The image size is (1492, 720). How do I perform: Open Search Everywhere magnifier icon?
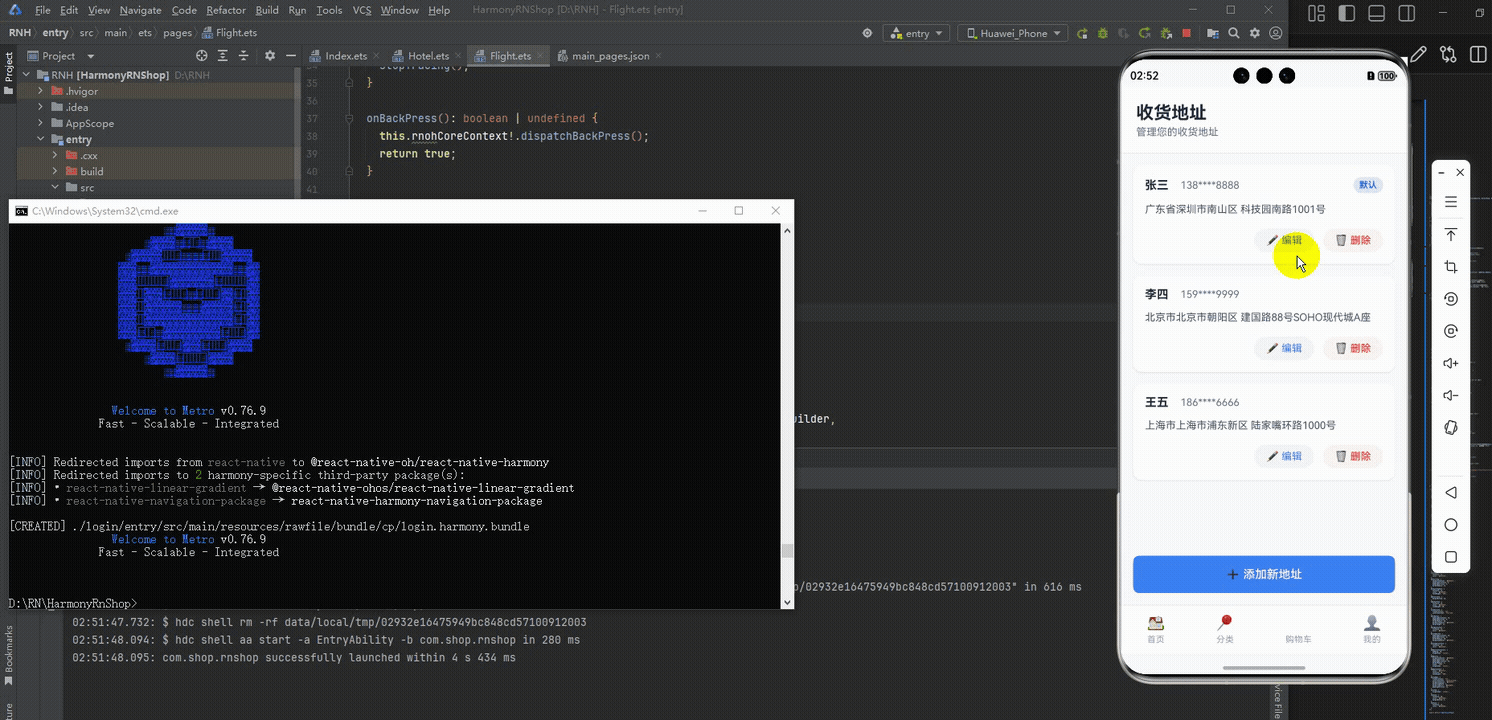(1234, 33)
